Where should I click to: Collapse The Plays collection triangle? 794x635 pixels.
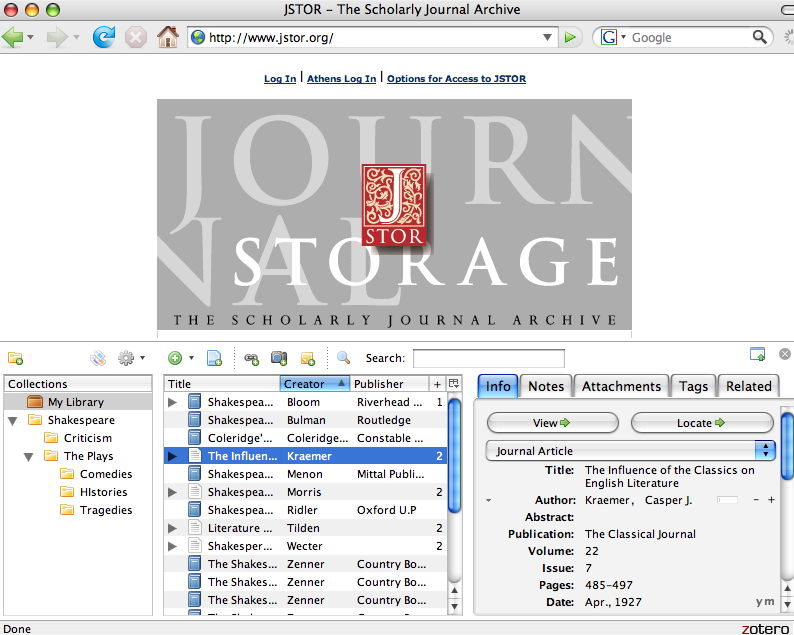(x=29, y=457)
